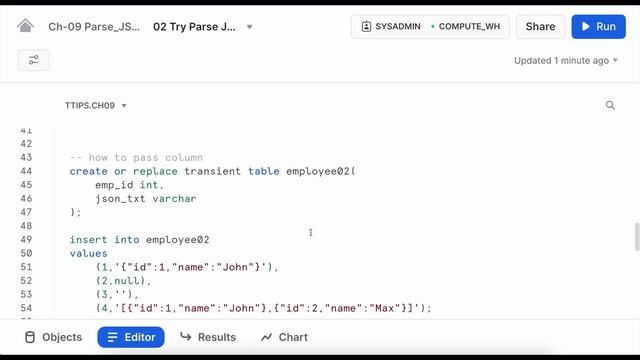This screenshot has width=640, height=360.
Task: Click line number 49 in gutter
Action: click(26, 240)
